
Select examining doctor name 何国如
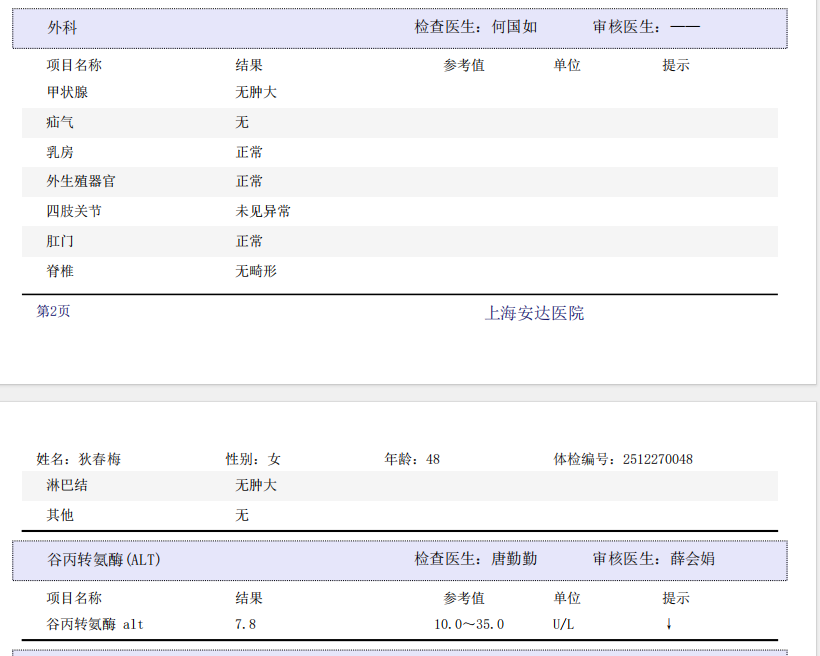pyautogui.click(x=514, y=27)
